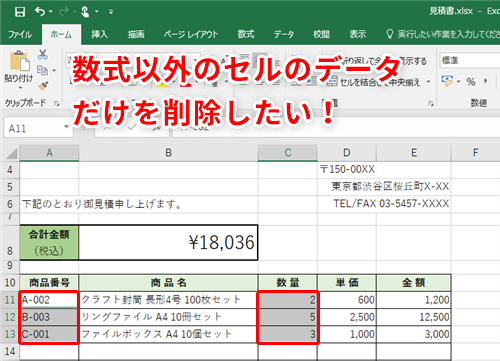
Task: Select column A header
Action: [49, 153]
